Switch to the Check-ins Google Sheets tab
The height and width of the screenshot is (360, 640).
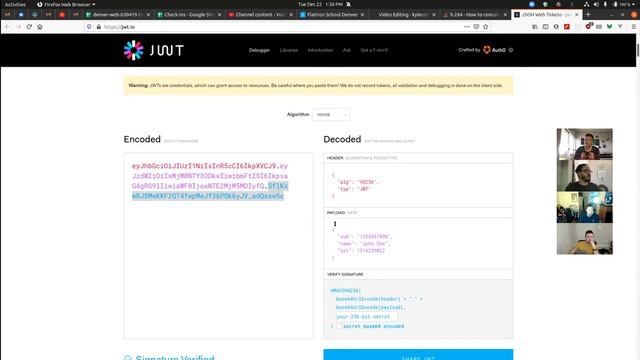pyautogui.click(x=190, y=14)
